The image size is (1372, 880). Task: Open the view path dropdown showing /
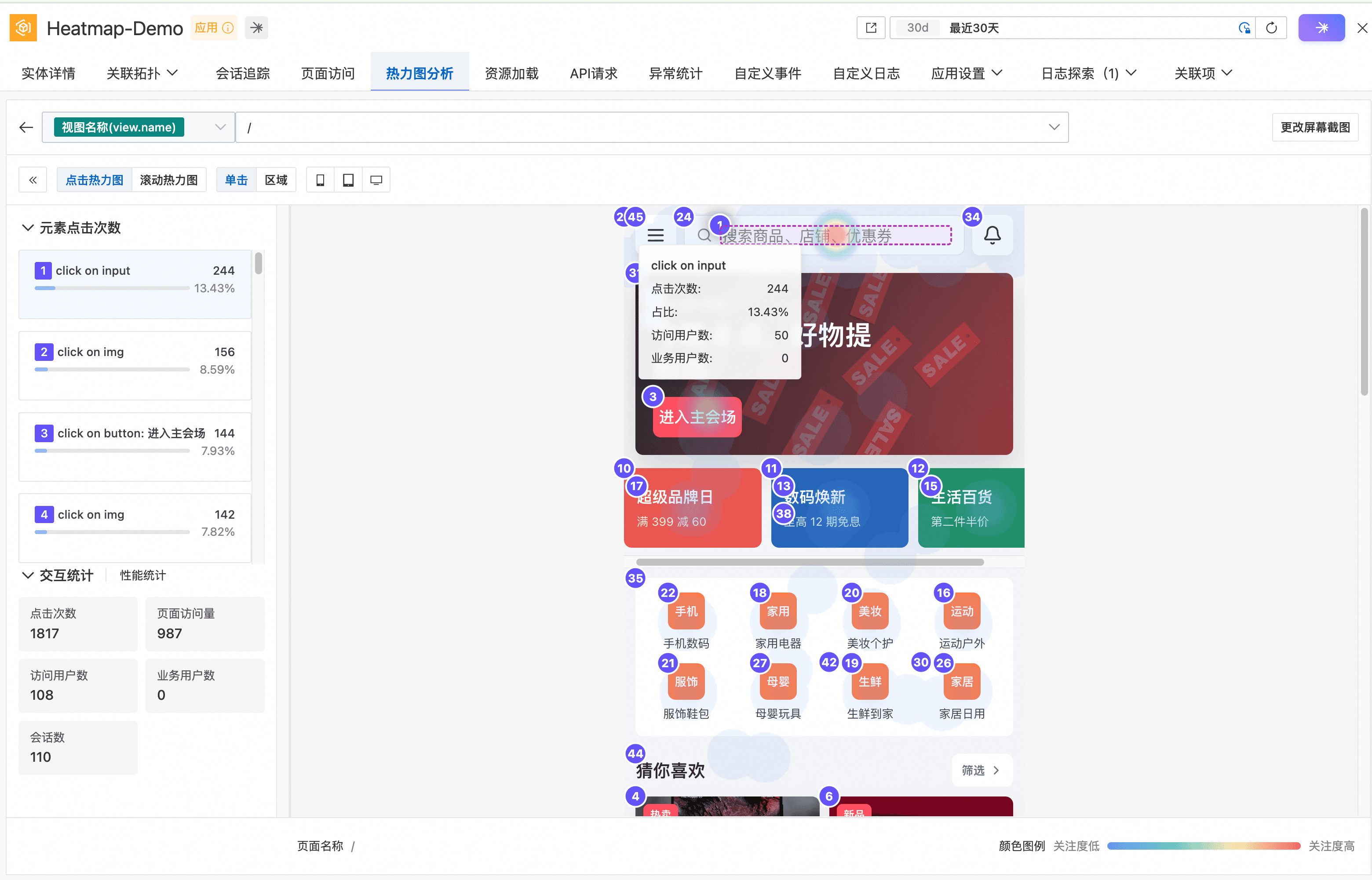pos(652,127)
